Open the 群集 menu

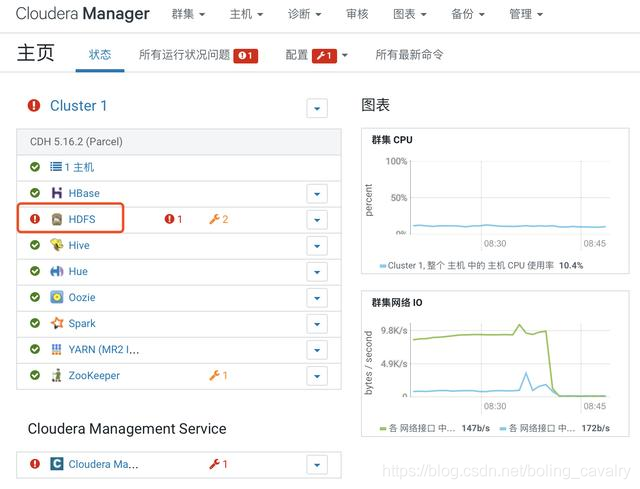coord(188,14)
